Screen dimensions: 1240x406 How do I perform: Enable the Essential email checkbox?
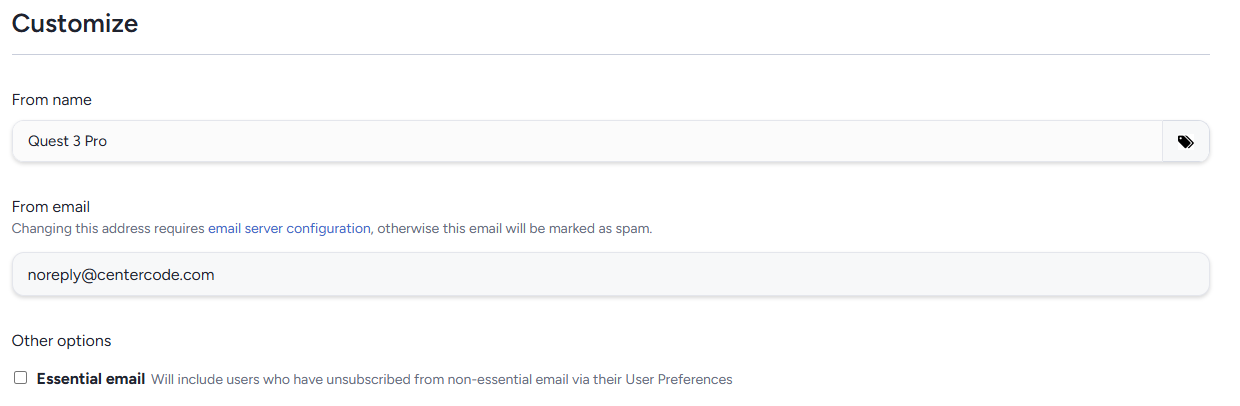click(x=20, y=378)
